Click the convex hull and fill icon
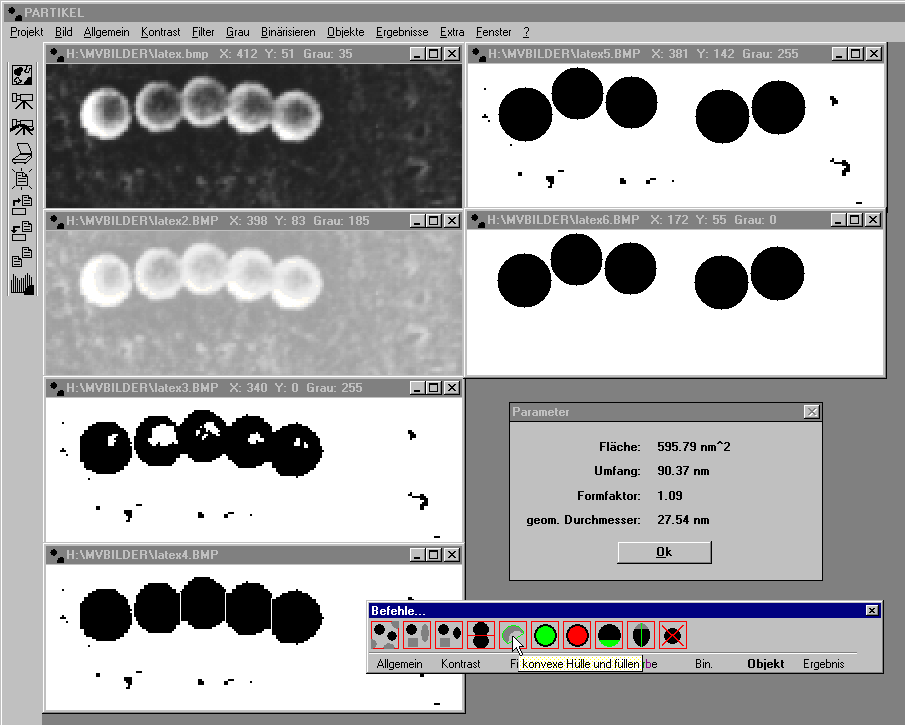 (513, 636)
